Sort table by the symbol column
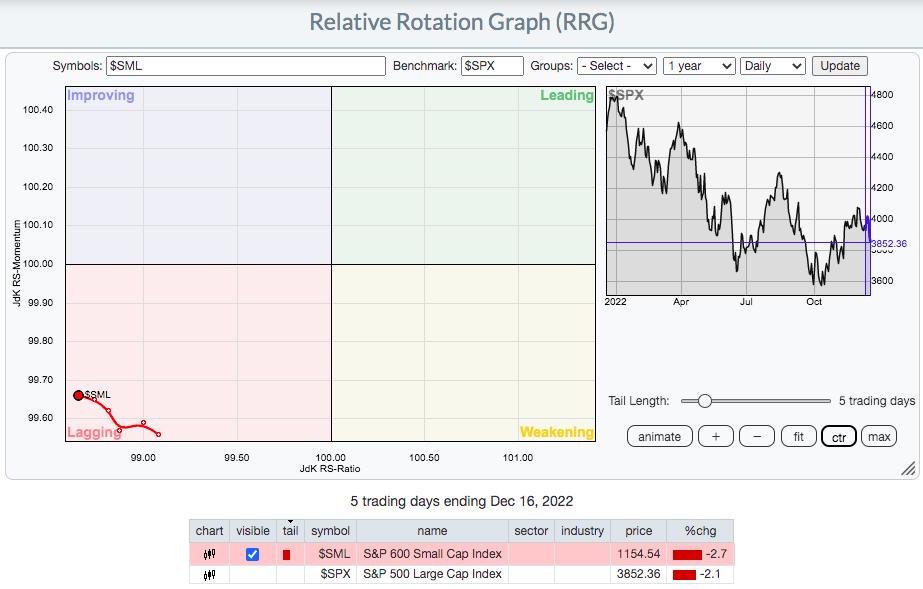Image resolution: width=923 pixels, height=589 pixels. pyautogui.click(x=330, y=531)
